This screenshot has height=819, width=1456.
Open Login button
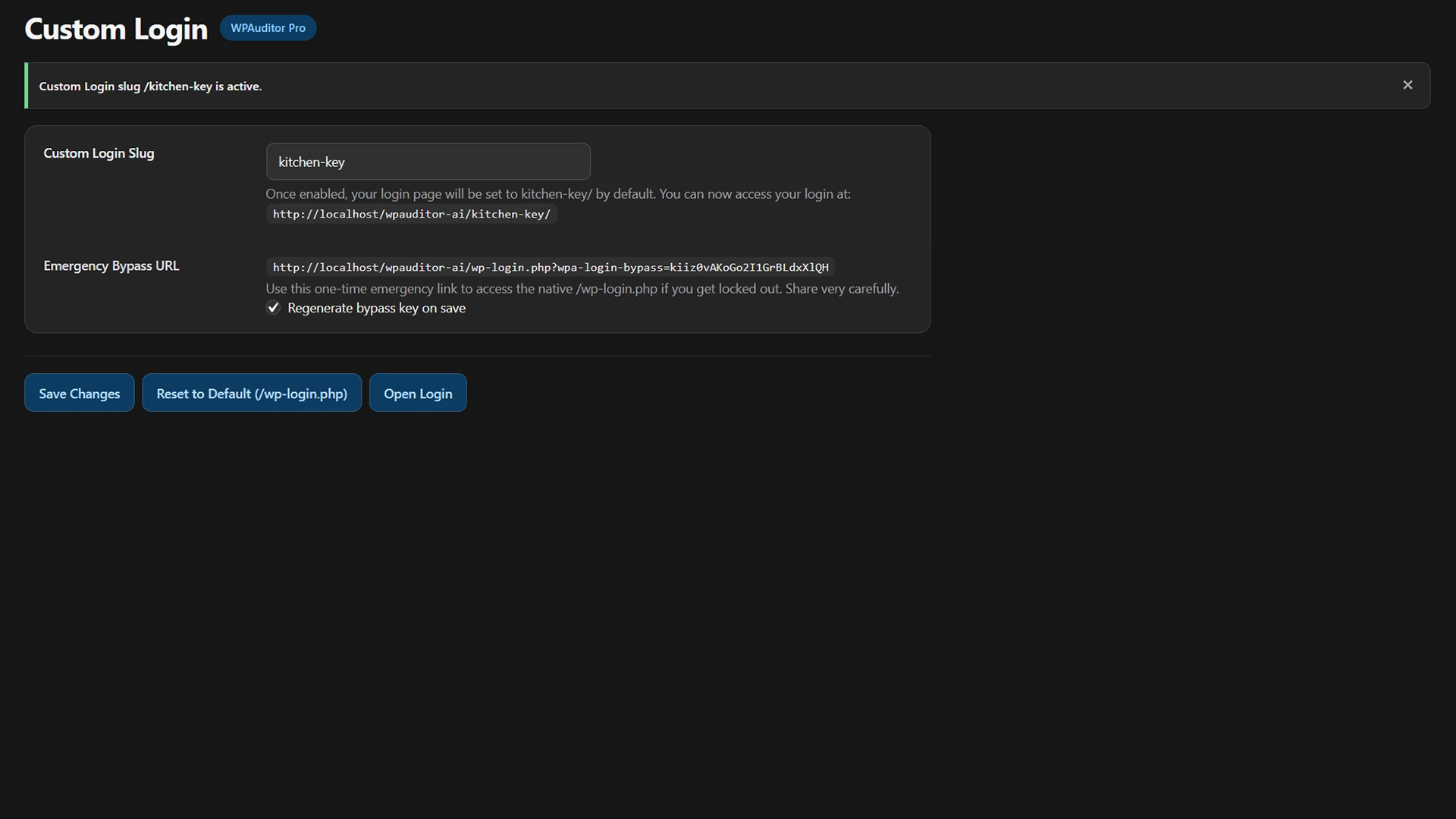click(x=418, y=393)
